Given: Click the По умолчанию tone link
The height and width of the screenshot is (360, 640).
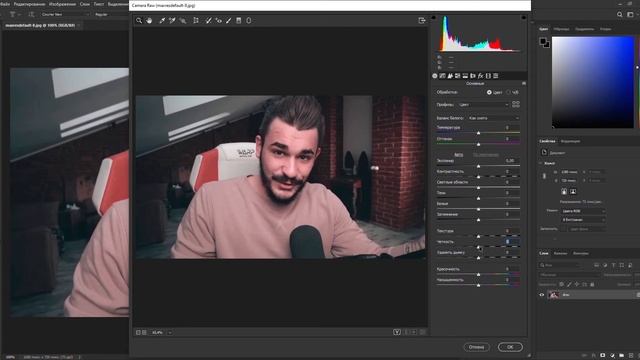Looking at the screenshot, I should pyautogui.click(x=486, y=155).
